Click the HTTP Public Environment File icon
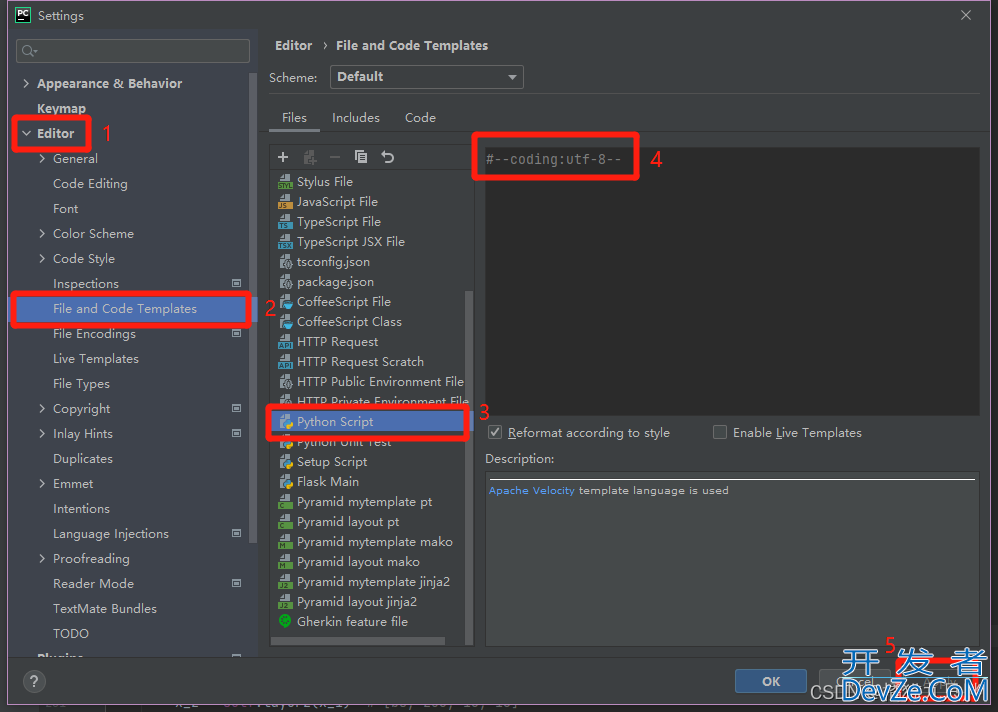Screen dimensions: 998x712 coord(285,382)
